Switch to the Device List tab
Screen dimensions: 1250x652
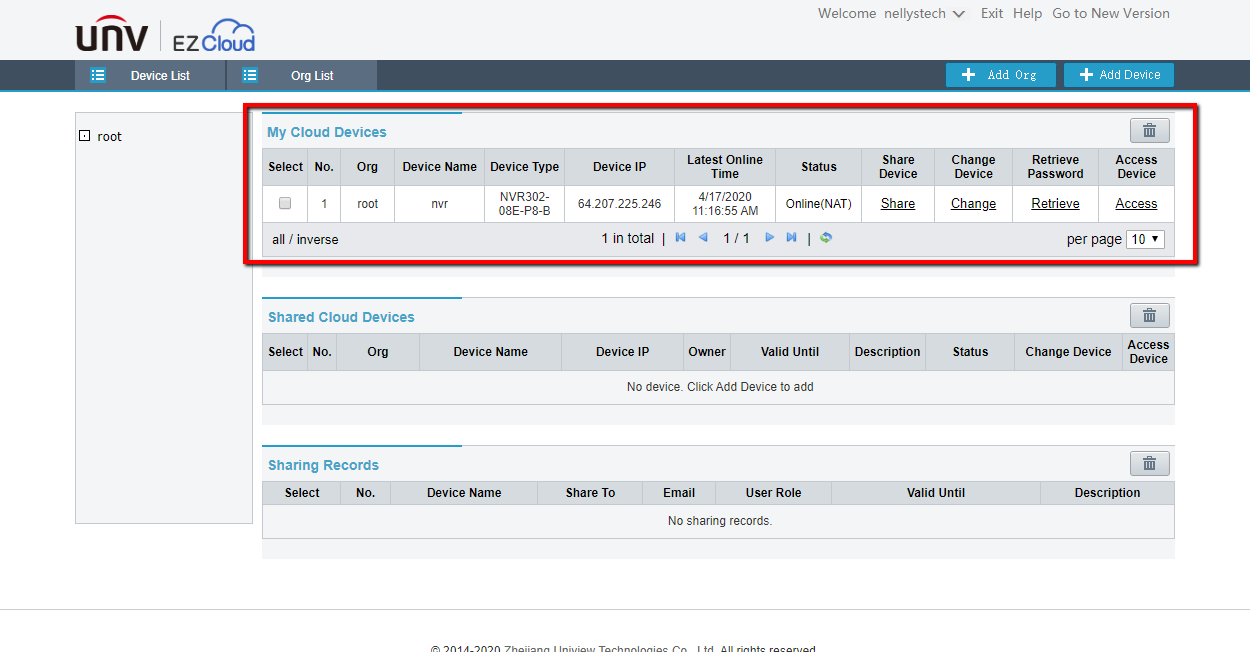point(150,75)
